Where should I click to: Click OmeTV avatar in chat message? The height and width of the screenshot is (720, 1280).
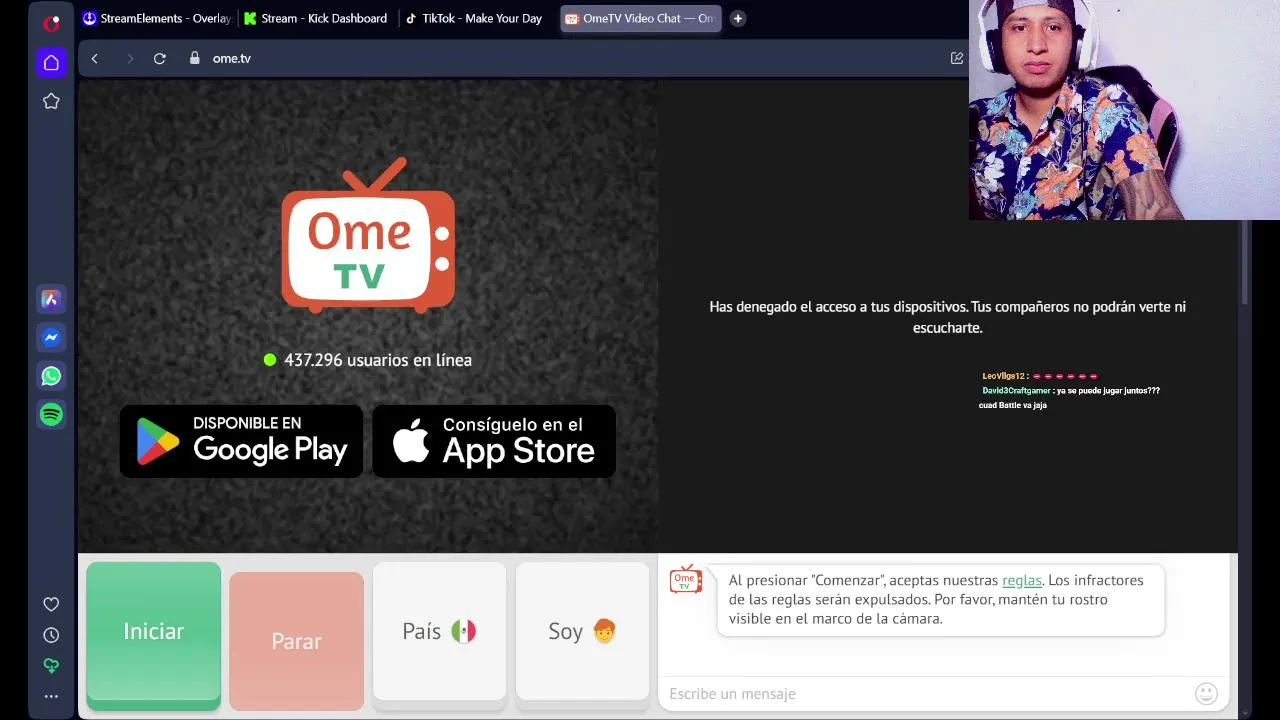pyautogui.click(x=686, y=580)
